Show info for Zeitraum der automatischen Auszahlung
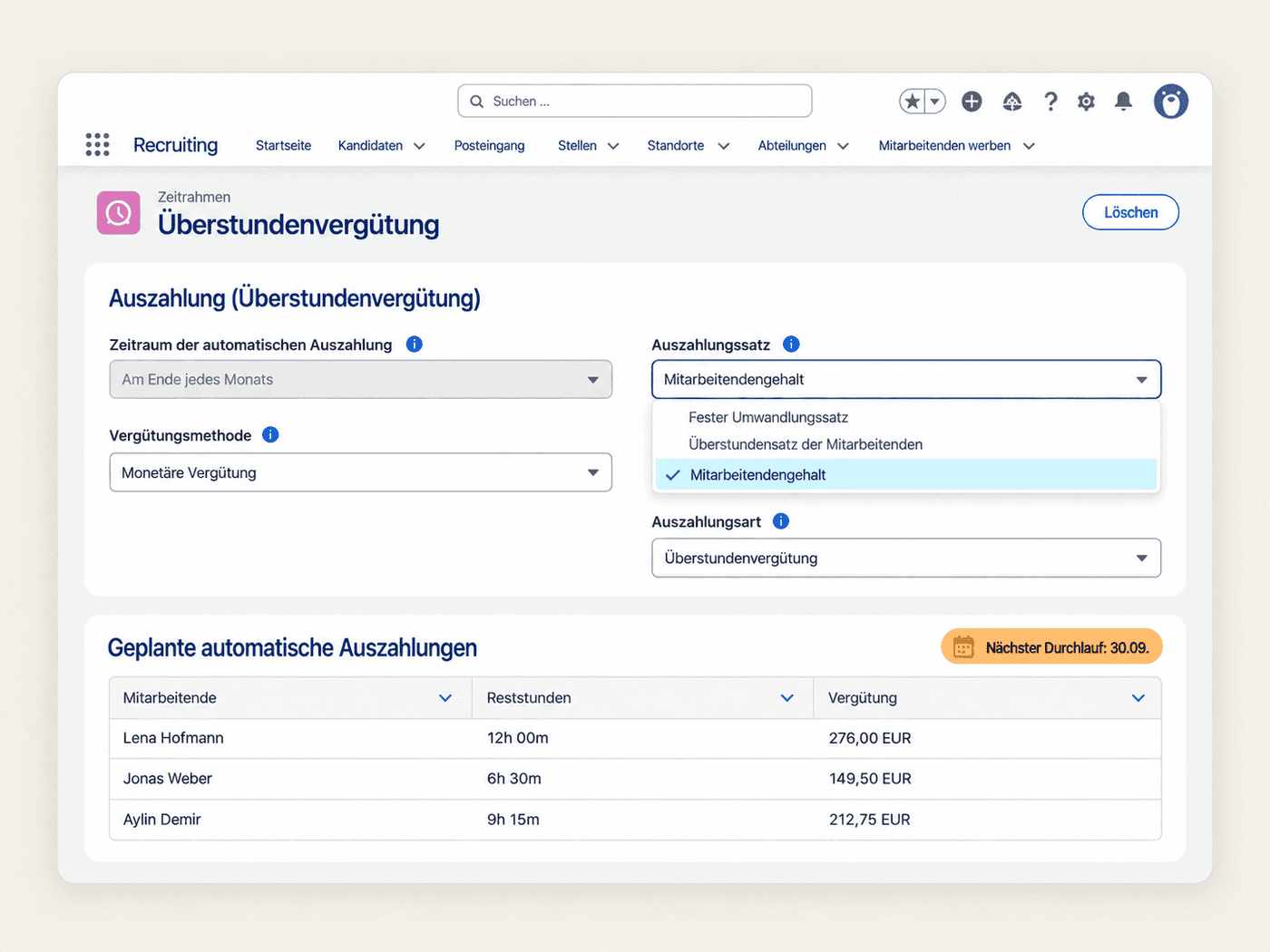This screenshot has width=1270, height=952. pyautogui.click(x=415, y=345)
